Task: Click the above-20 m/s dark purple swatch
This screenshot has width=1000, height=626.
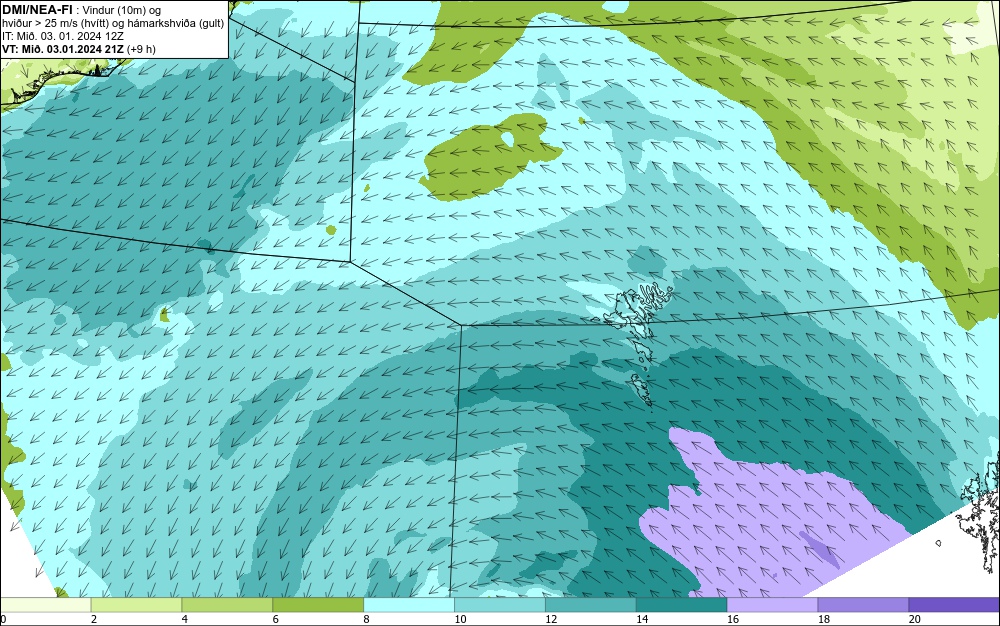Action: (954, 605)
